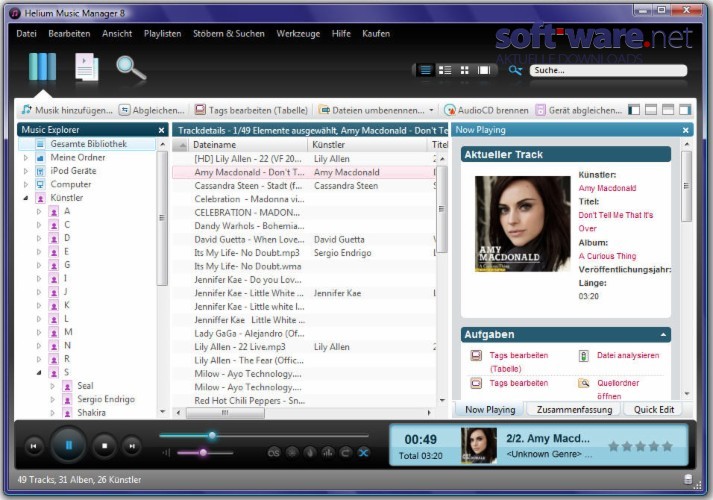
Task: Sort by the Künstler column header
Action: [368, 145]
